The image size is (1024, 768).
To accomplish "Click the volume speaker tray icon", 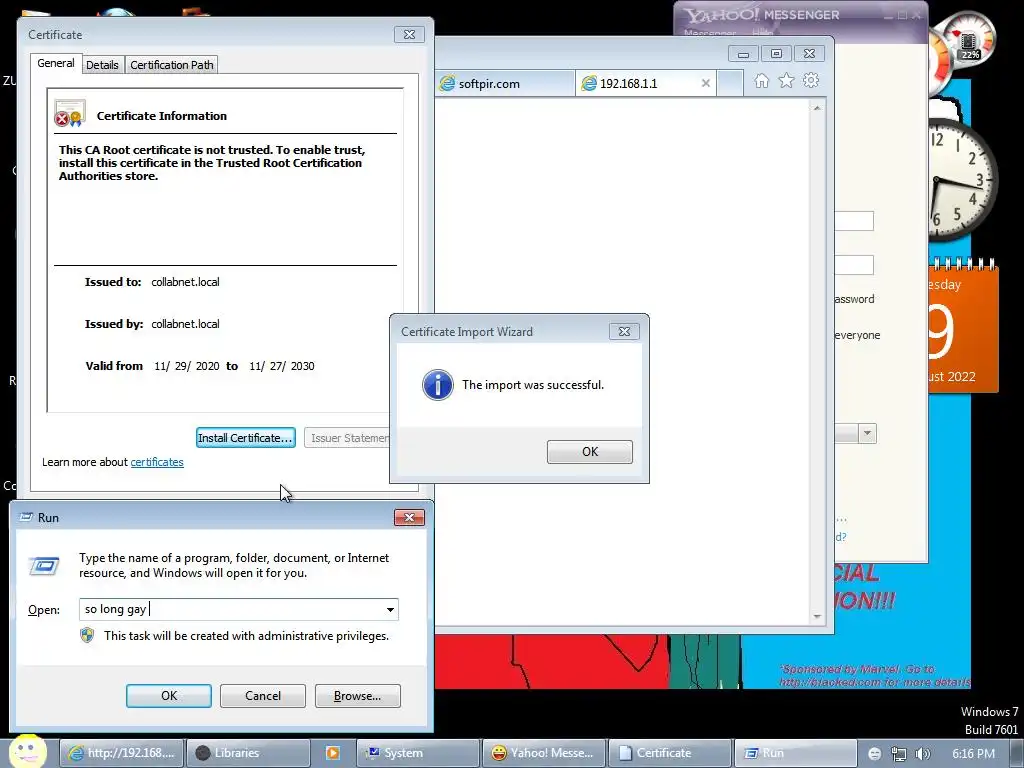I will click(922, 754).
